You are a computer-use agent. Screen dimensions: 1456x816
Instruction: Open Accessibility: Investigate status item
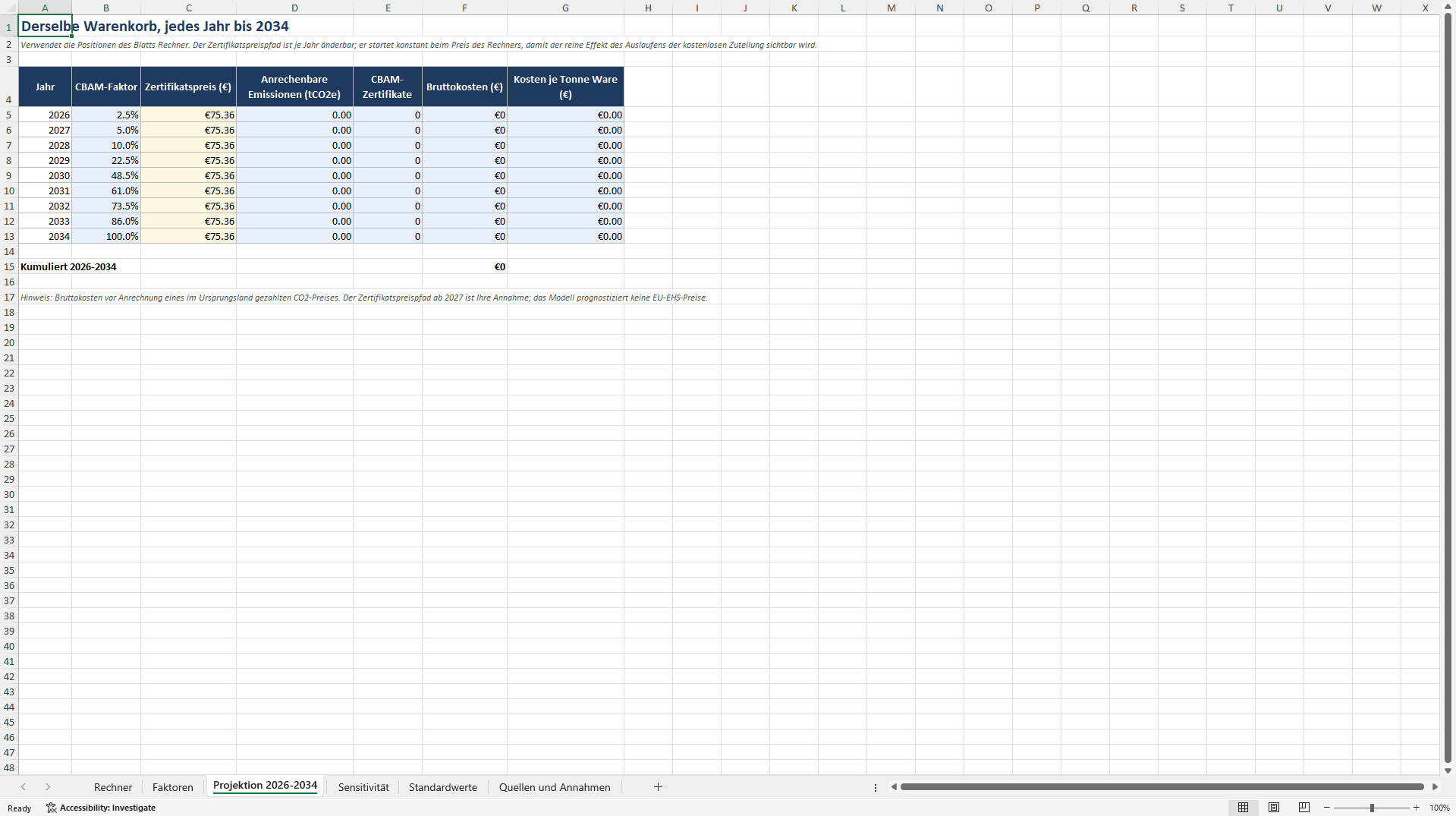pos(101,808)
